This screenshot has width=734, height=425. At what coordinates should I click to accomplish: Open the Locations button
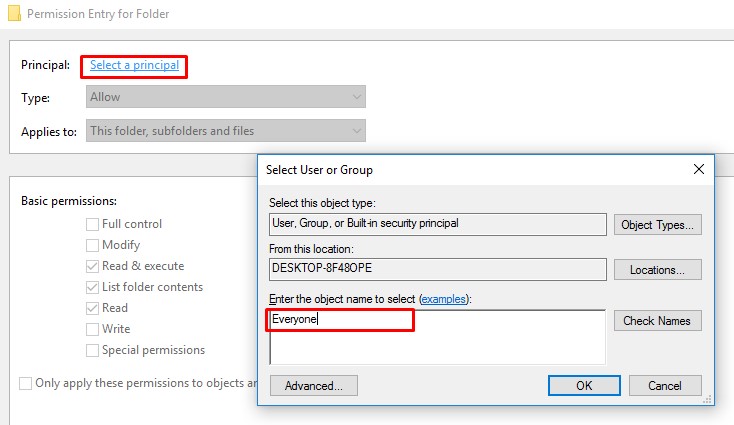pos(657,270)
